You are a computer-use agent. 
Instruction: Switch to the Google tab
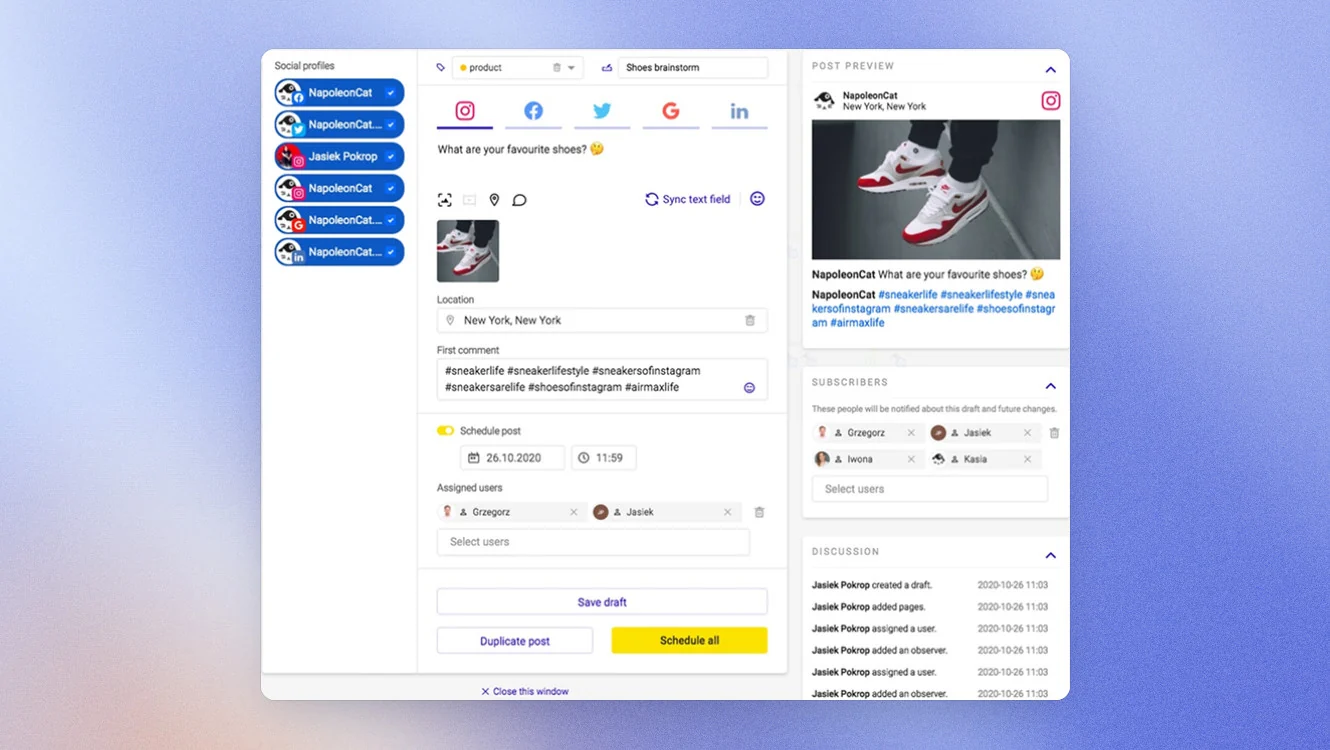671,111
